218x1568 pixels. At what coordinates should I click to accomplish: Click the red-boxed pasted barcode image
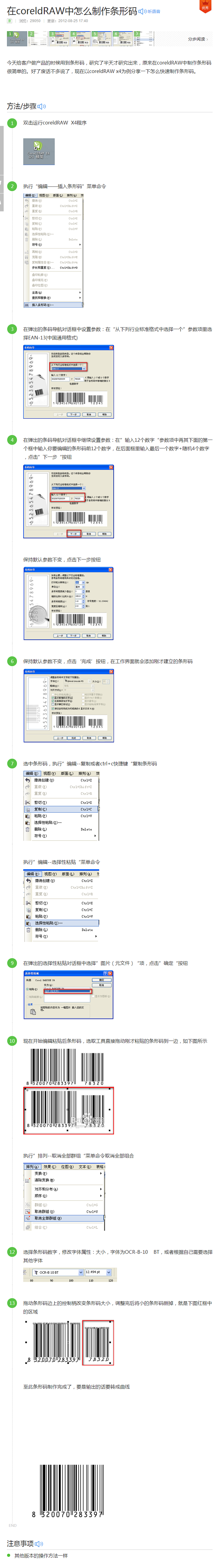[x=68, y=1111]
